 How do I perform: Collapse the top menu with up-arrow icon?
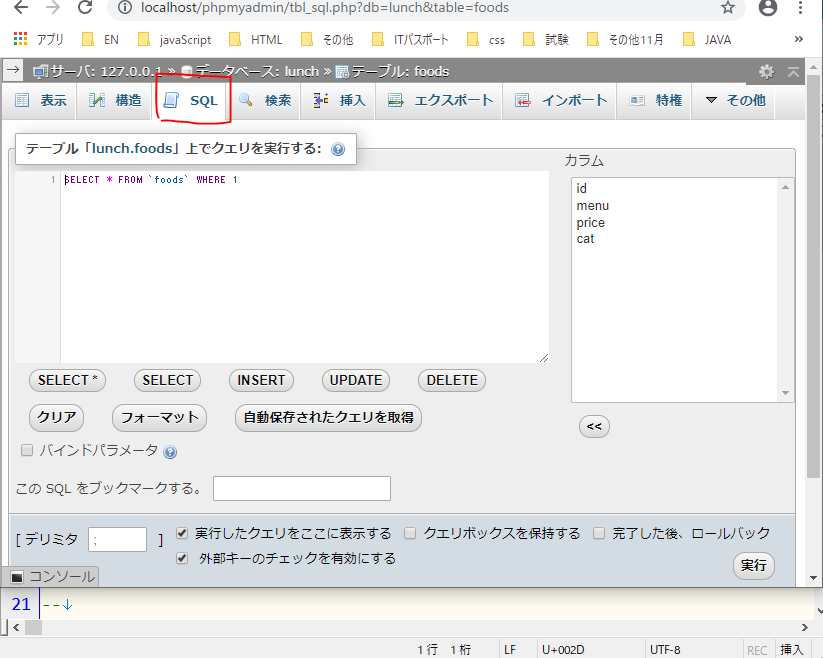click(x=793, y=72)
